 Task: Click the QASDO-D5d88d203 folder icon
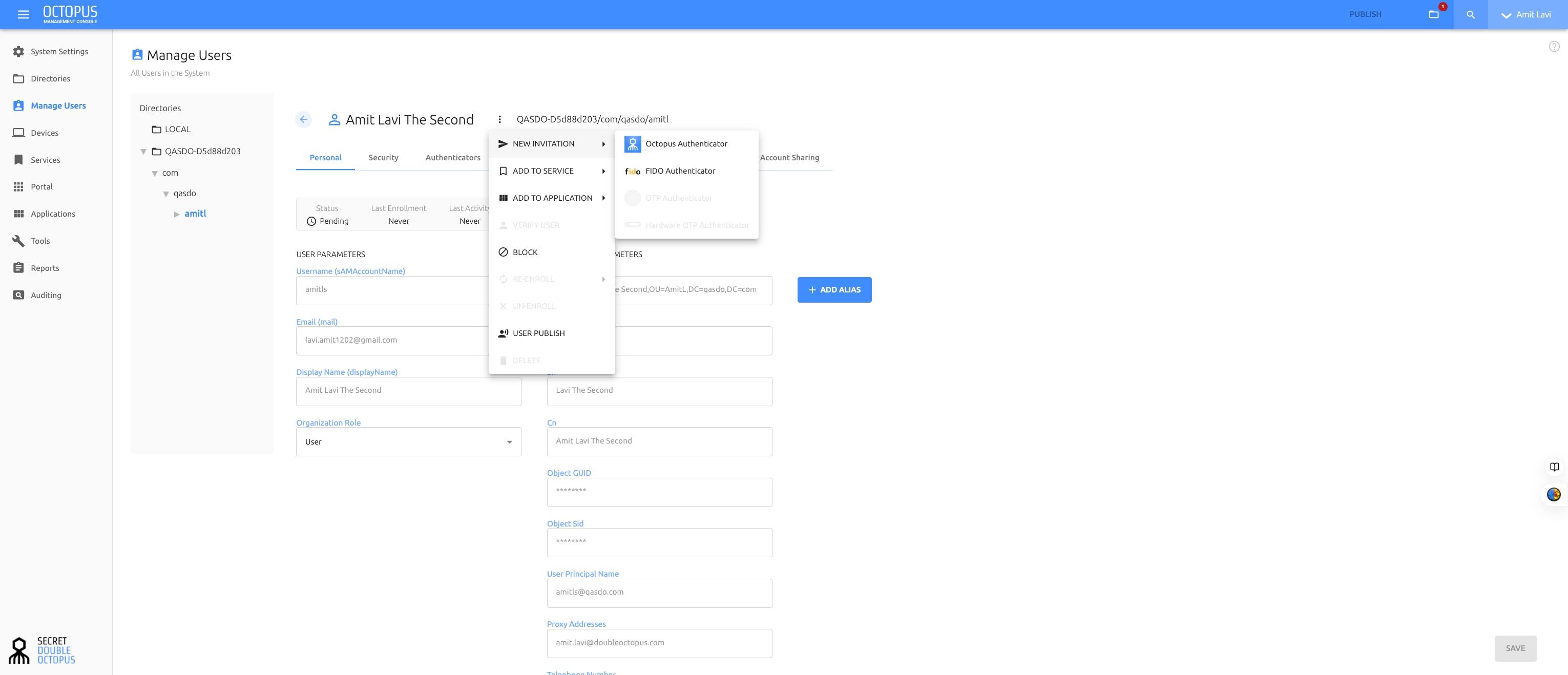[156, 152]
